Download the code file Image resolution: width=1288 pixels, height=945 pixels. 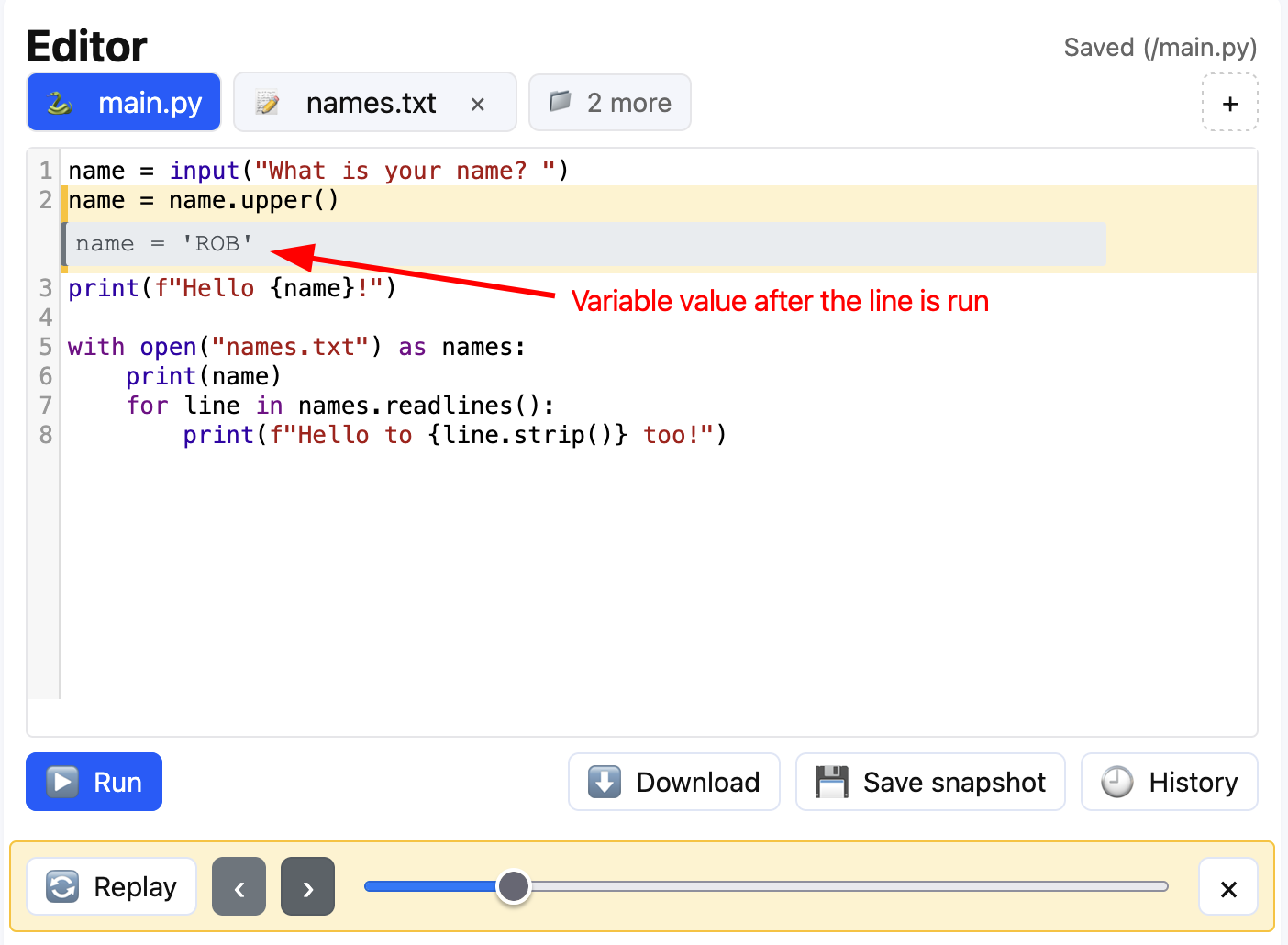[x=674, y=782]
